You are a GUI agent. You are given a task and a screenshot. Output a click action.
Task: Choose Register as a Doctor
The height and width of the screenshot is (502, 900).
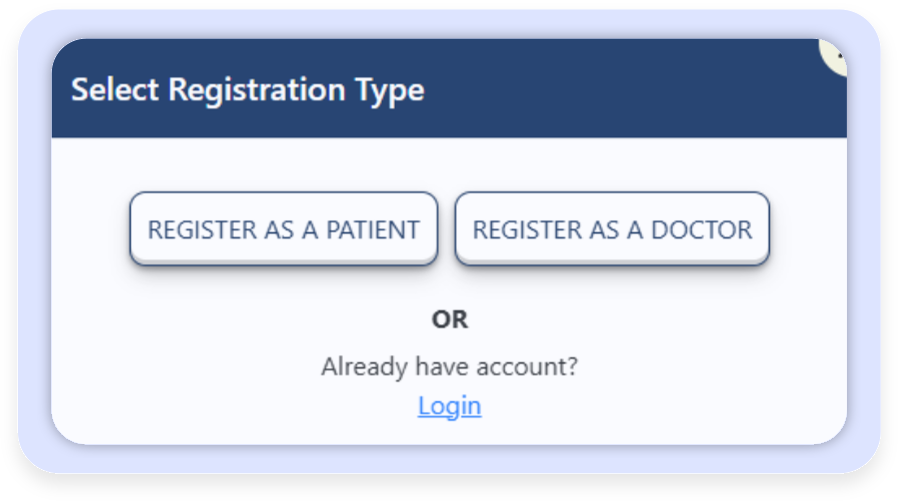pyautogui.click(x=612, y=229)
